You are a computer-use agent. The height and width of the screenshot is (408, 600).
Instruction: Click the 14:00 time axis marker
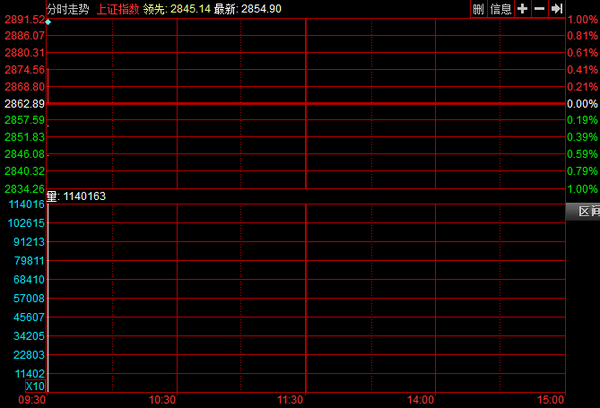421,400
